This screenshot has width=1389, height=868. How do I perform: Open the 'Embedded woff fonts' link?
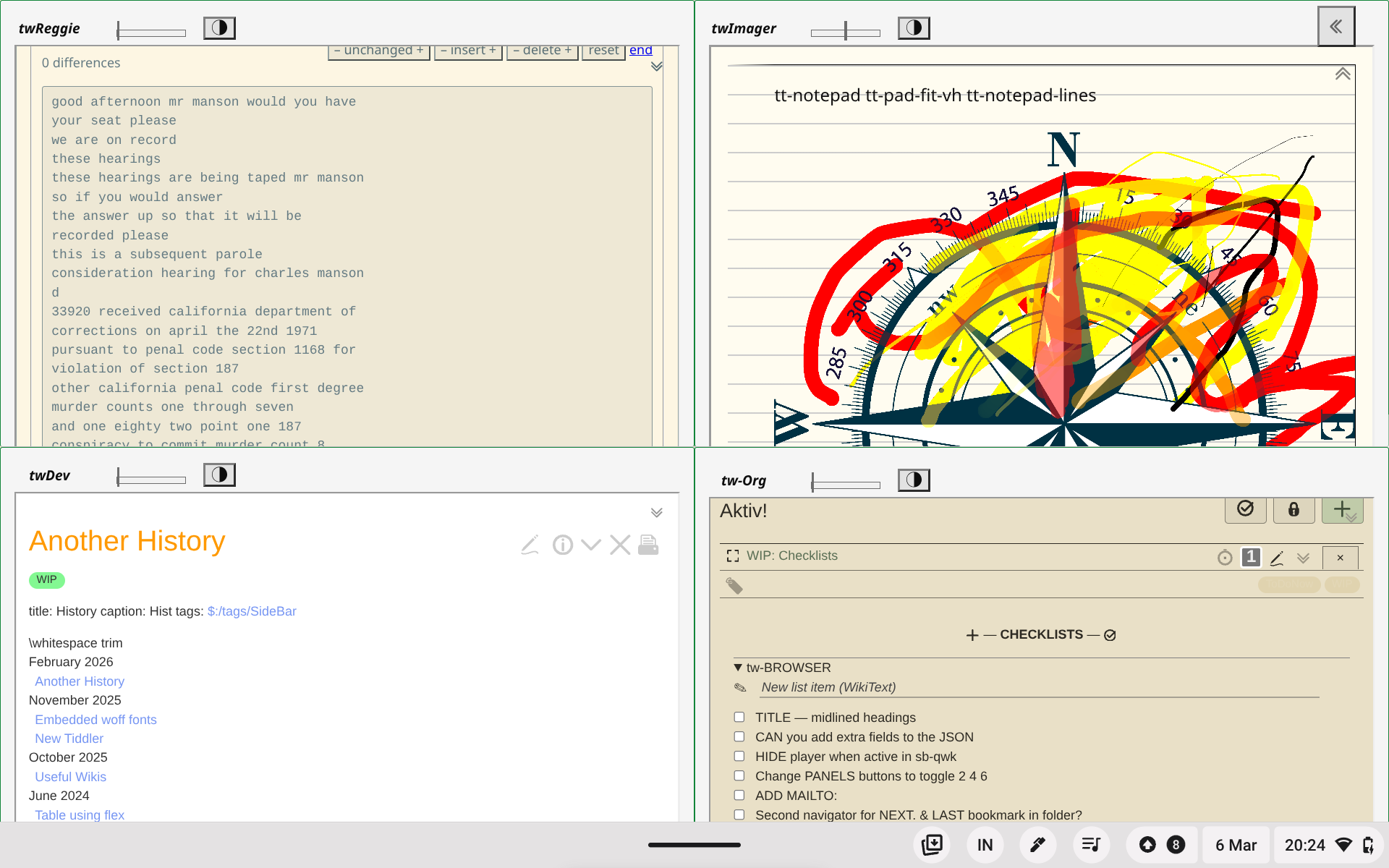click(x=95, y=720)
